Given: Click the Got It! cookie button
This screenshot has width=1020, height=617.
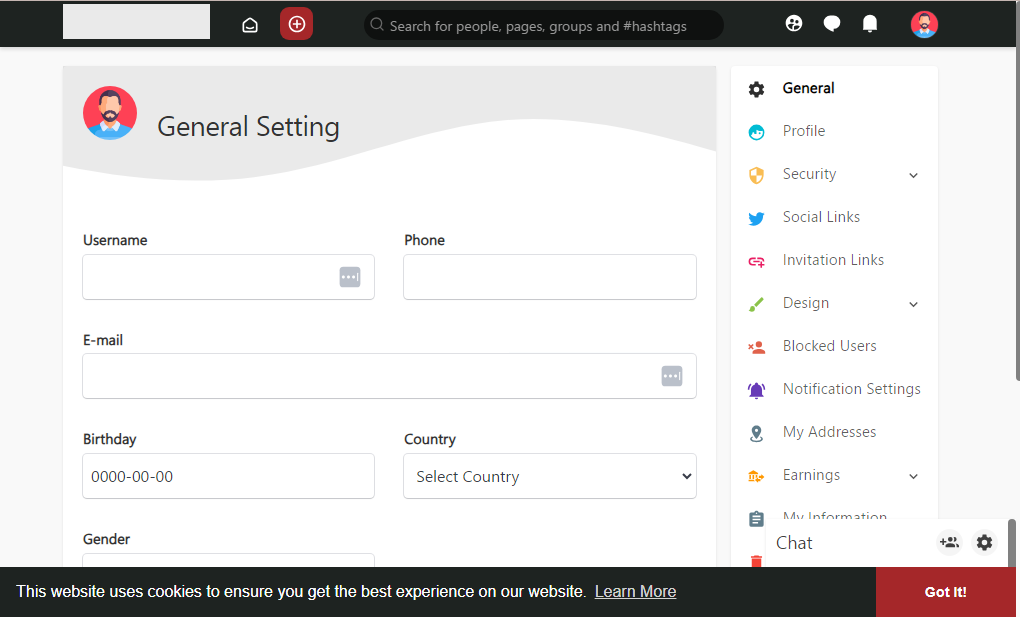Looking at the screenshot, I should 945,592.
